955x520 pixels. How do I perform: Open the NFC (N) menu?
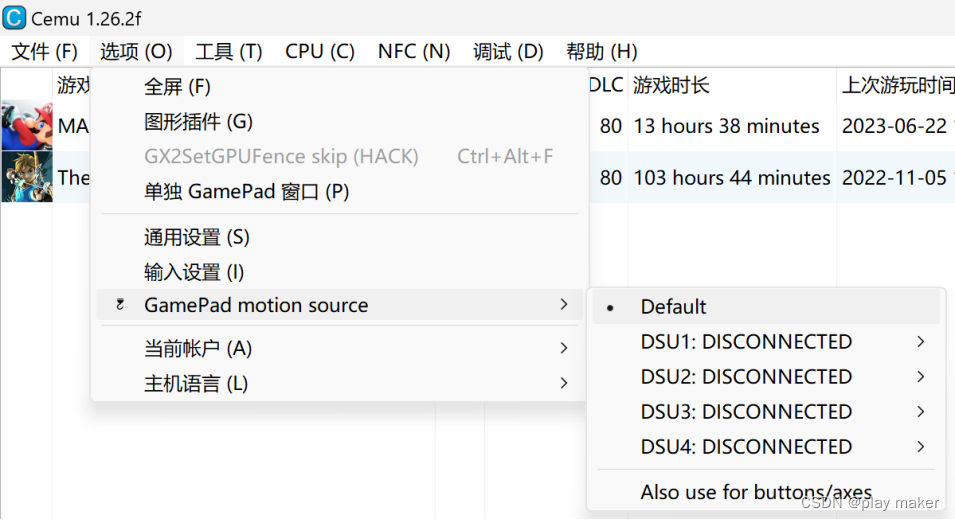pyautogui.click(x=414, y=52)
